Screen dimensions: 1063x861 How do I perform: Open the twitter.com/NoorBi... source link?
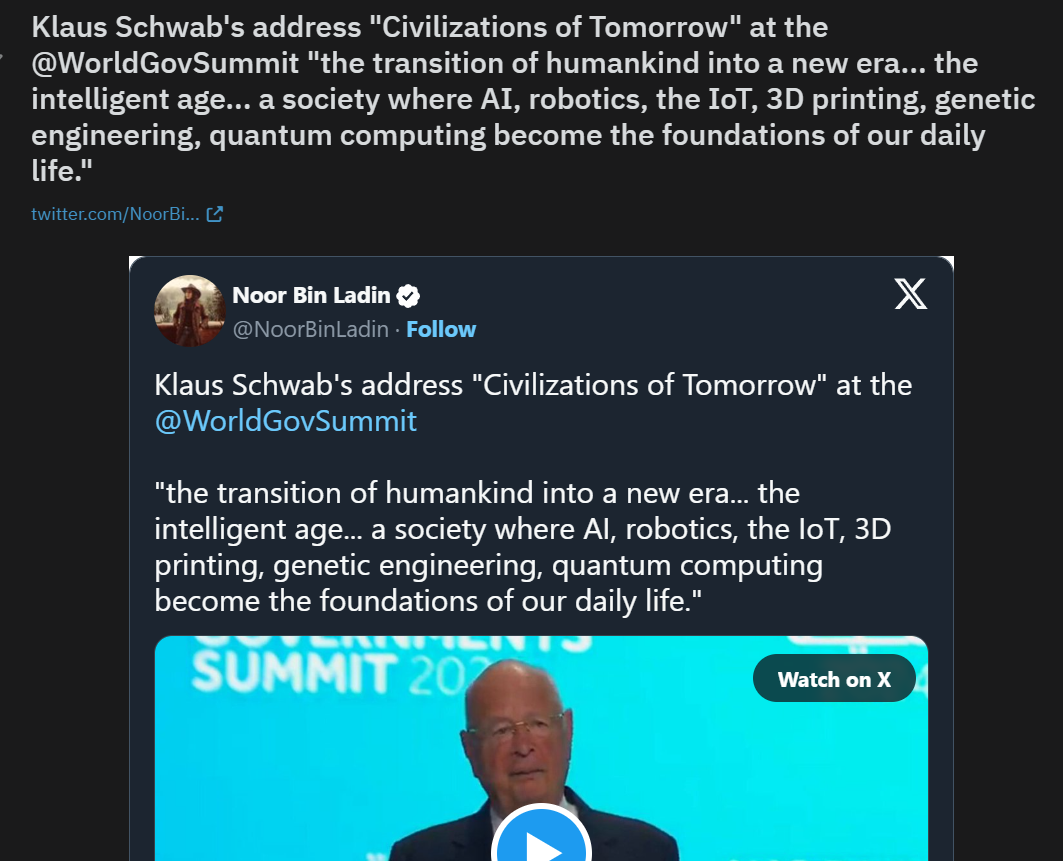point(115,214)
